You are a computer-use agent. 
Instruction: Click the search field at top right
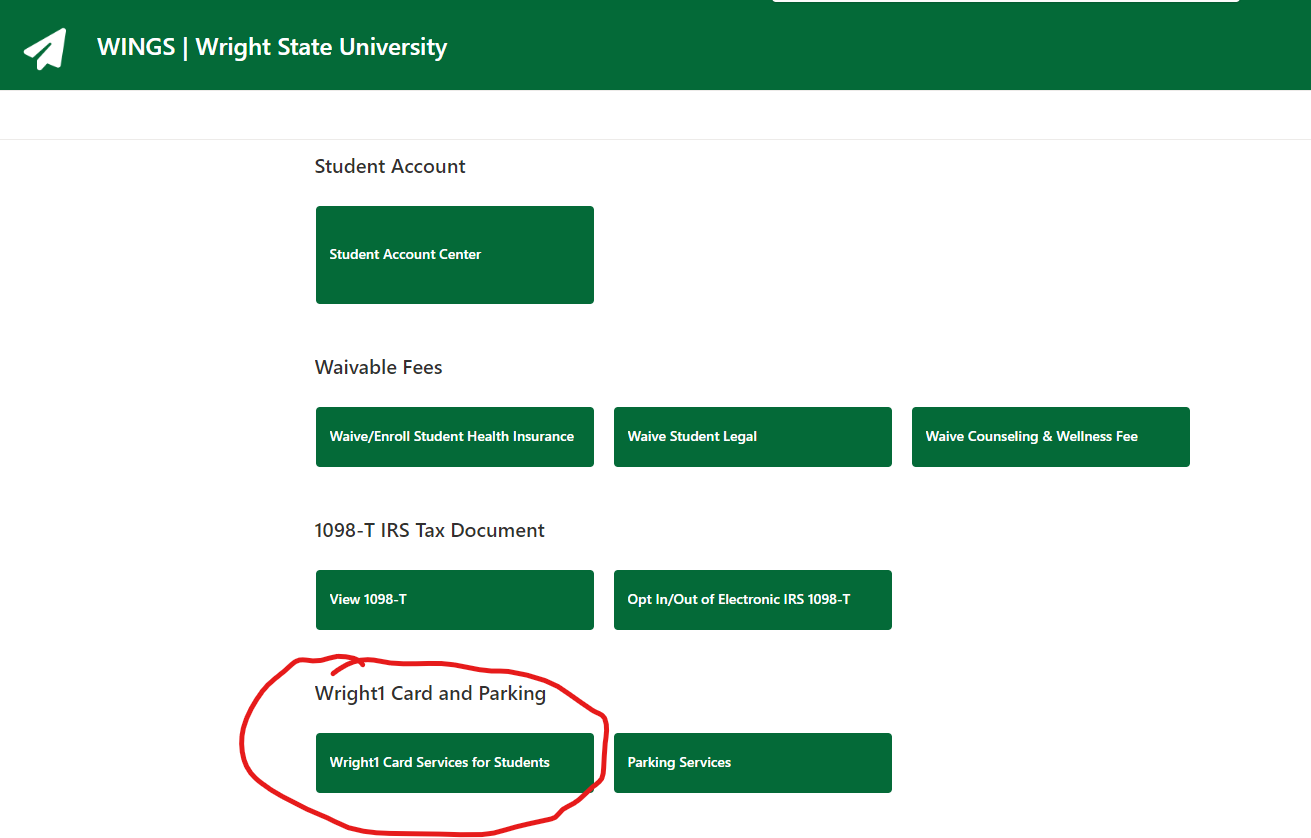(x=1004, y=4)
